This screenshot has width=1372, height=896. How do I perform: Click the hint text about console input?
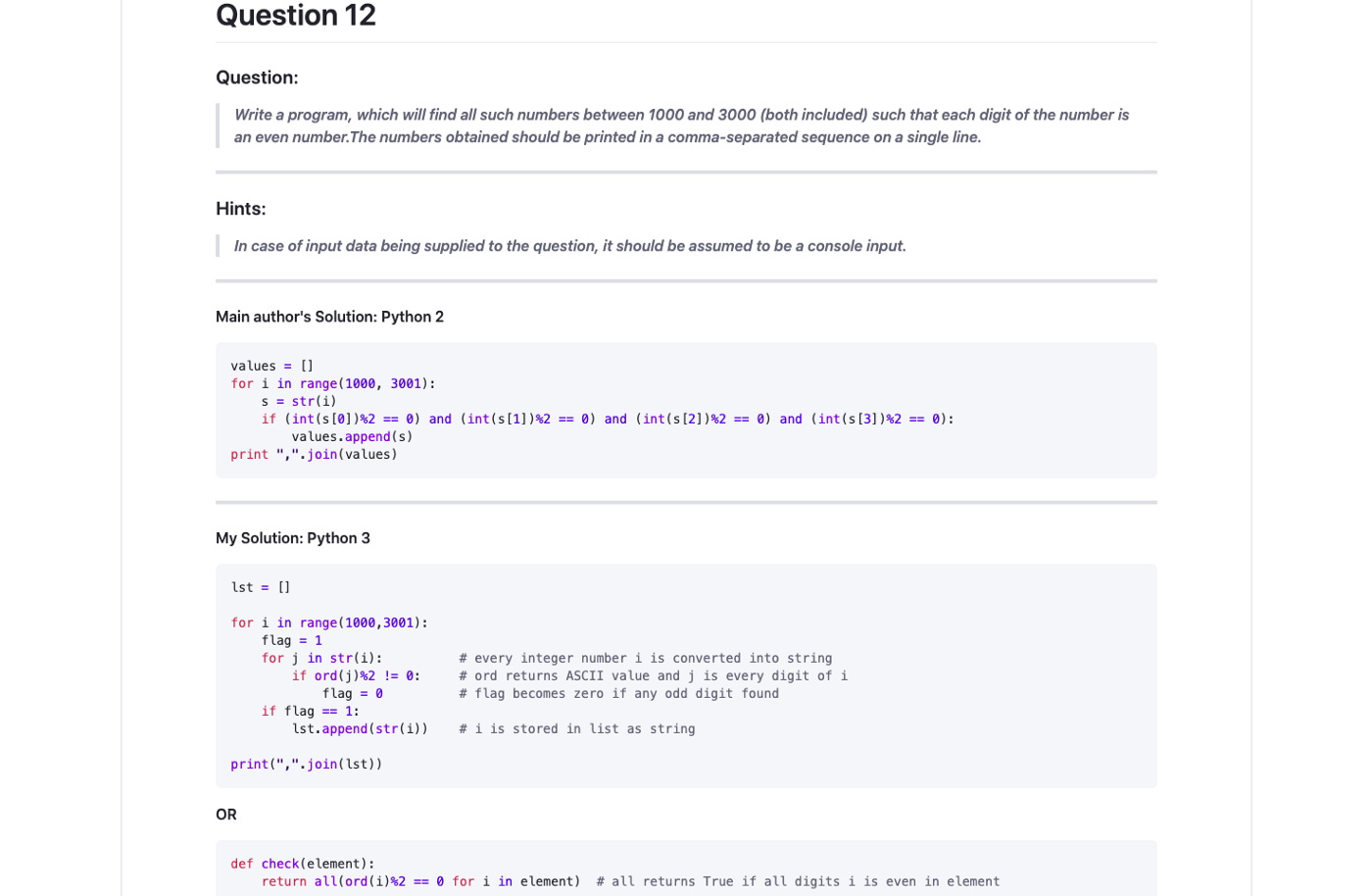pyautogui.click(x=569, y=246)
